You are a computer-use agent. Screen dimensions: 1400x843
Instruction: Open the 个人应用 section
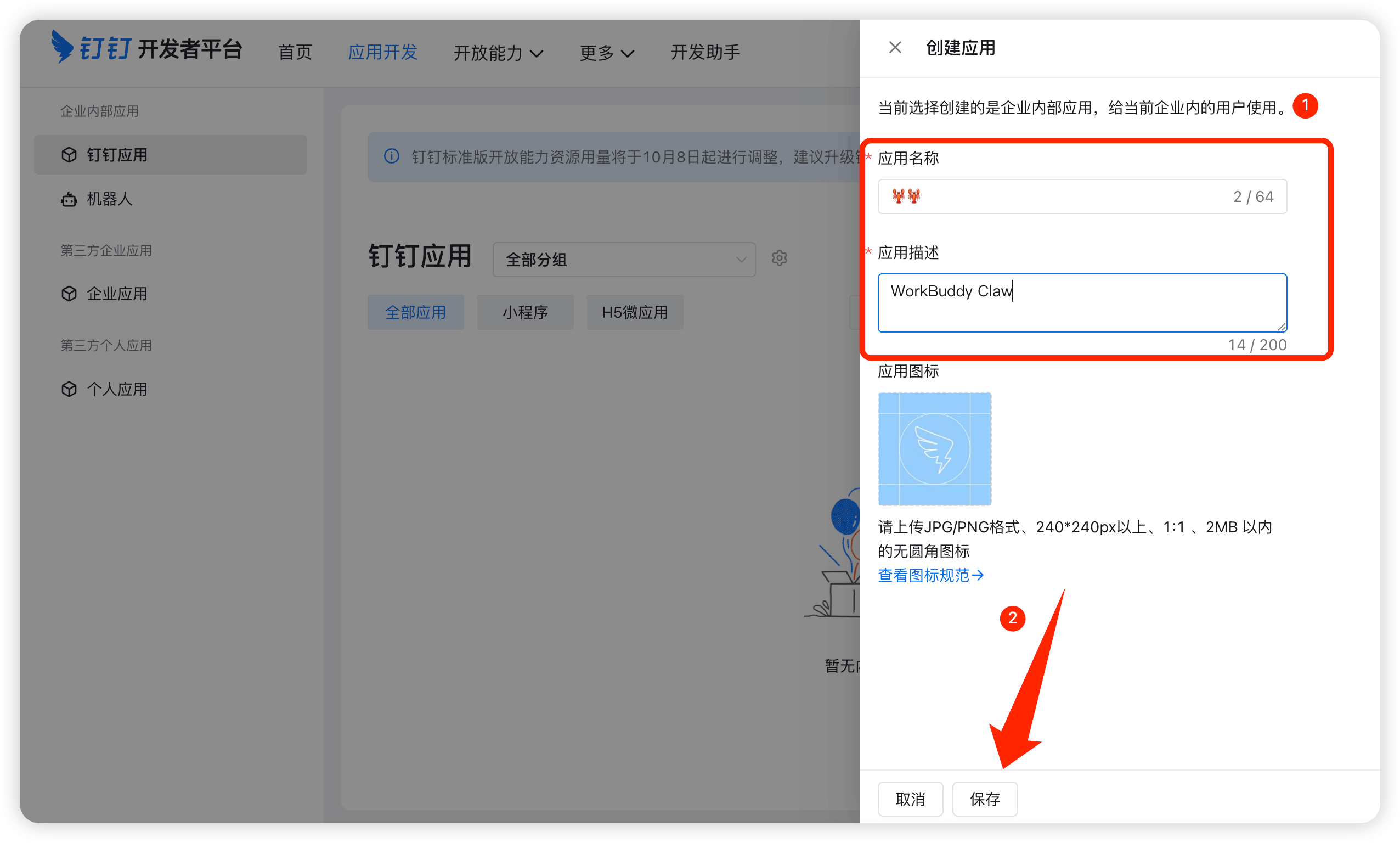116,389
